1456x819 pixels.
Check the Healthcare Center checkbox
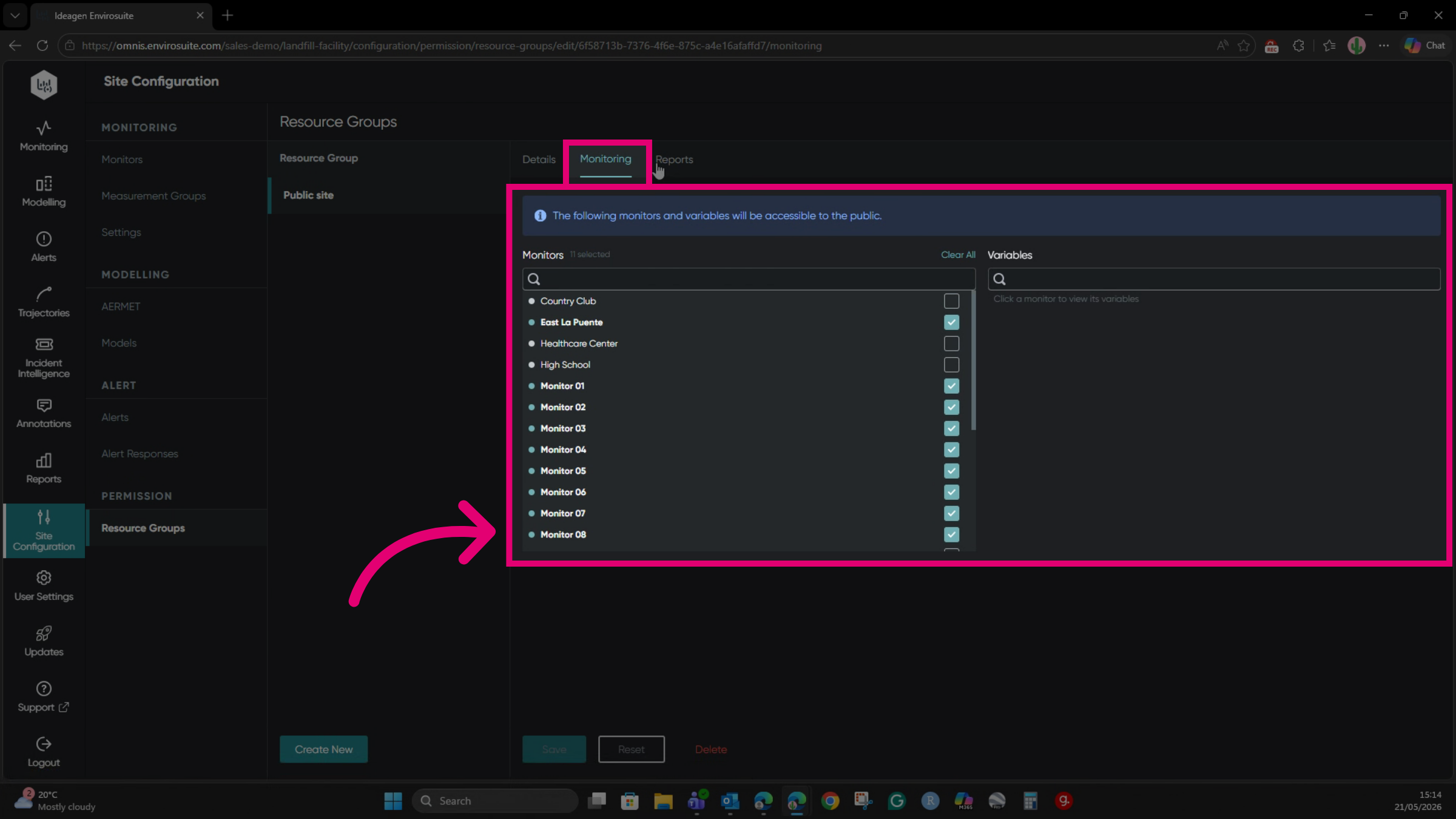[951, 343]
